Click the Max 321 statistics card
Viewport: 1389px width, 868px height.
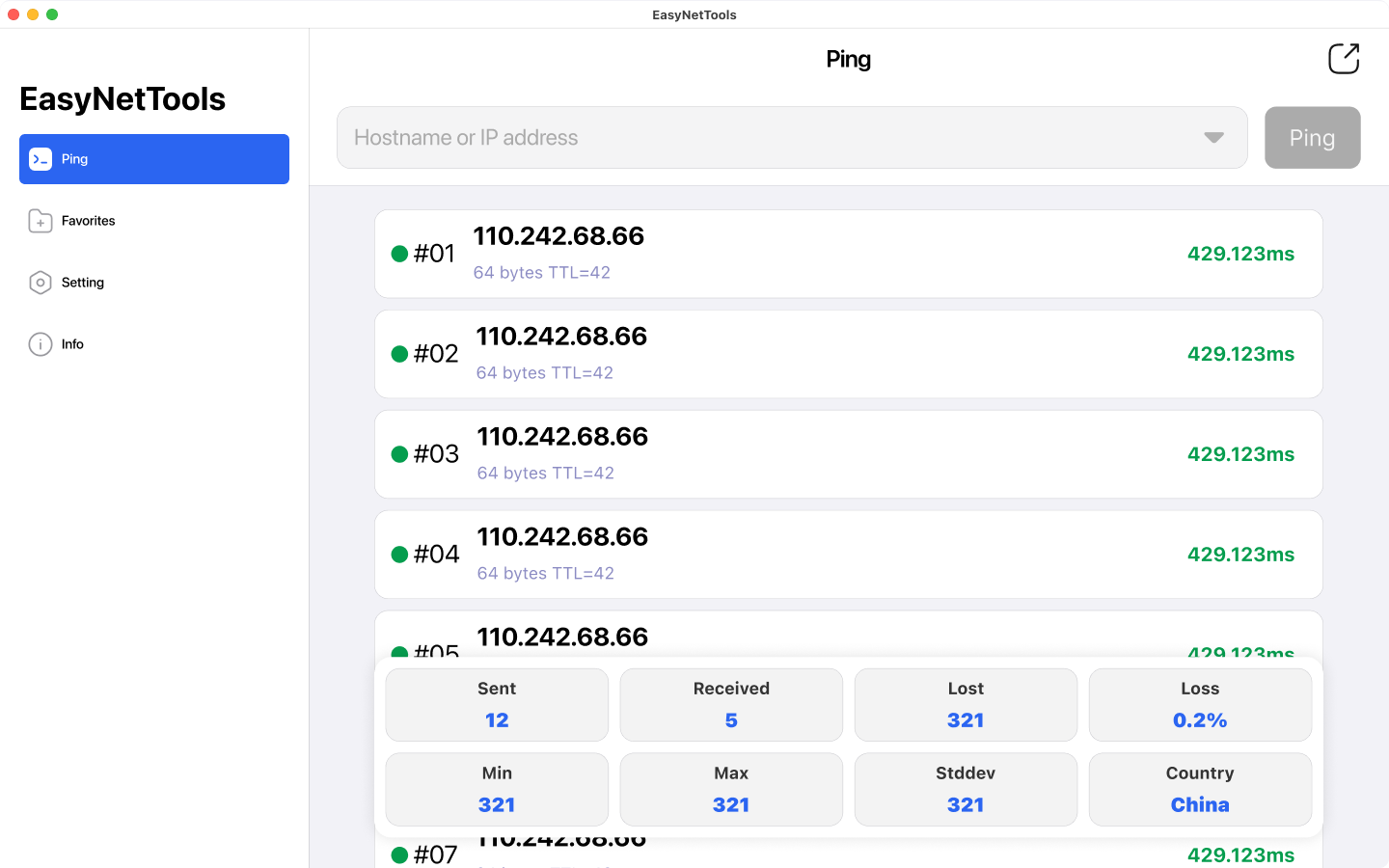tap(731, 790)
